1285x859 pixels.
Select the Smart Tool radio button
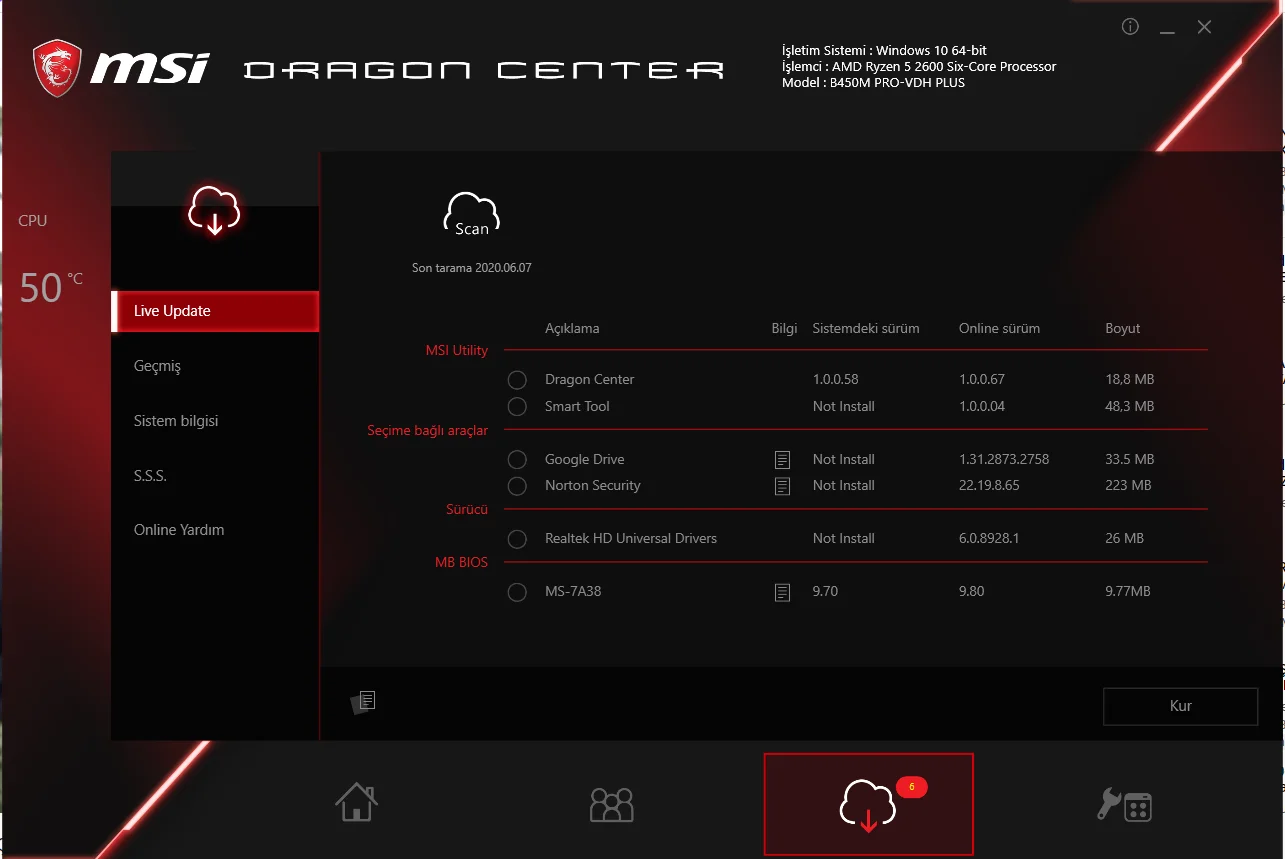(517, 407)
